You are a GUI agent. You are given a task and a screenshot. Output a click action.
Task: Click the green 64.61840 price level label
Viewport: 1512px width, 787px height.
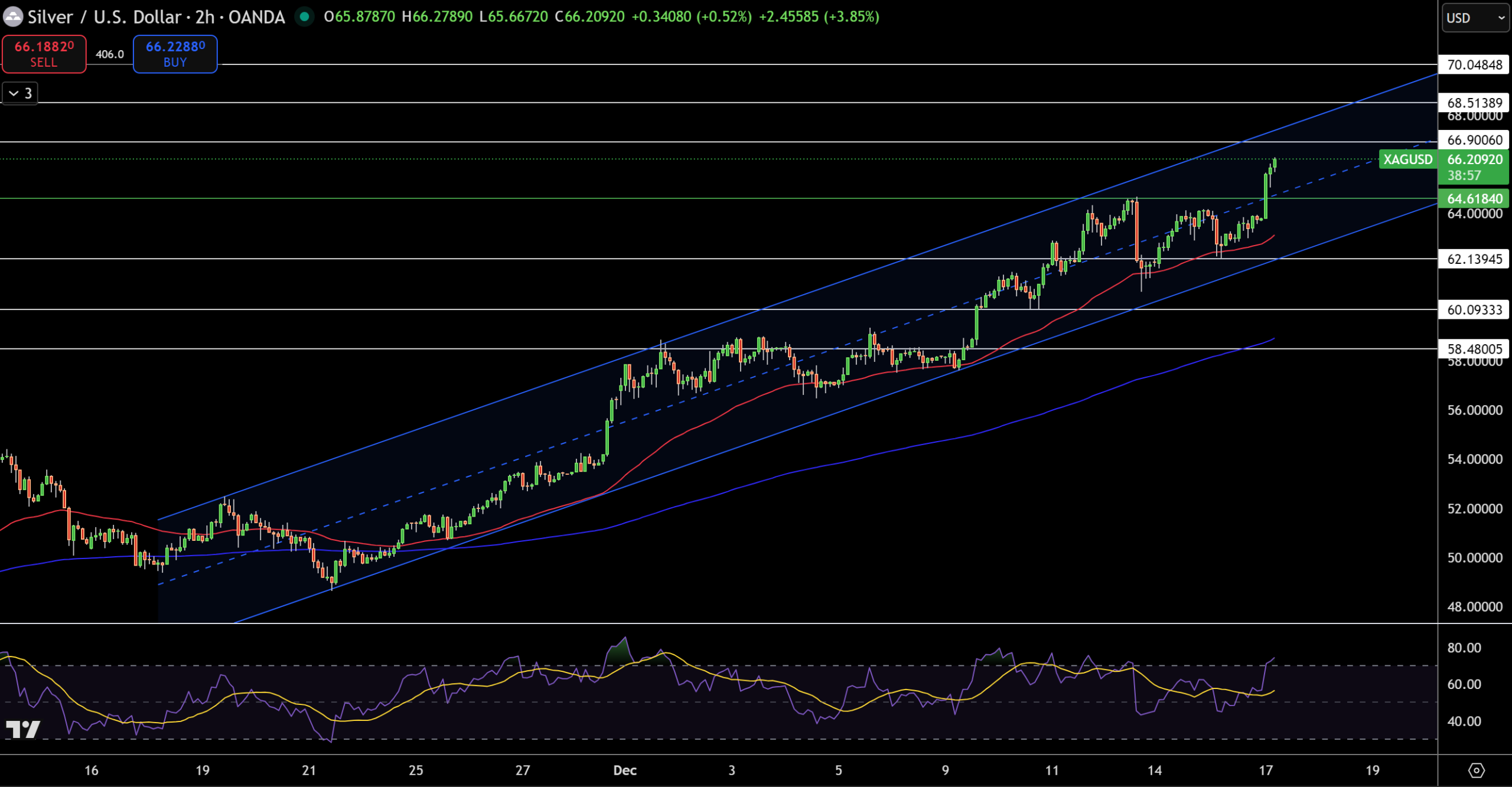pyautogui.click(x=1474, y=199)
